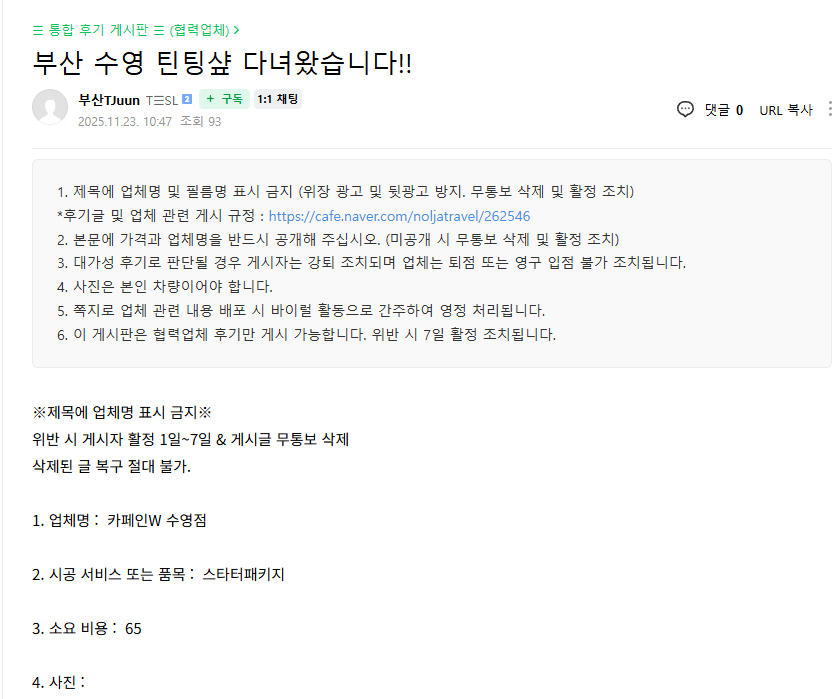Click the comment speech bubble icon
839x699 pixels.
pyautogui.click(x=685, y=110)
